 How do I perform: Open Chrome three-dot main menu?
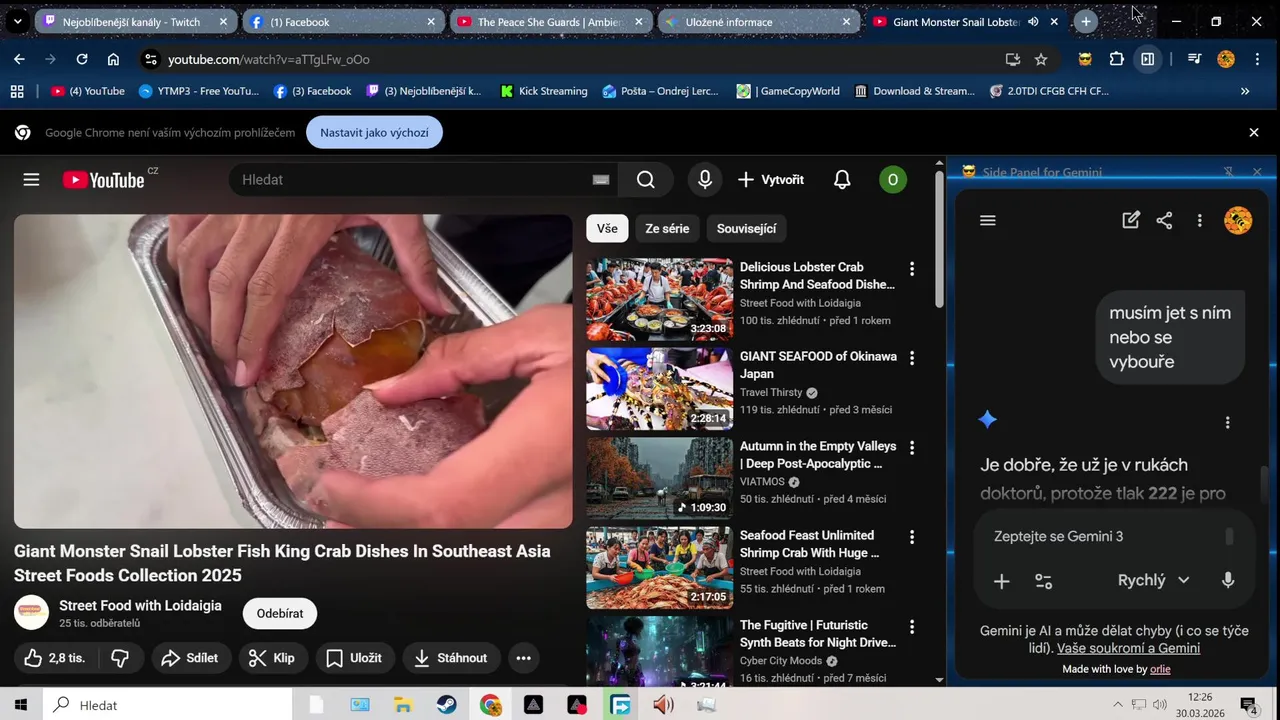click(1256, 59)
